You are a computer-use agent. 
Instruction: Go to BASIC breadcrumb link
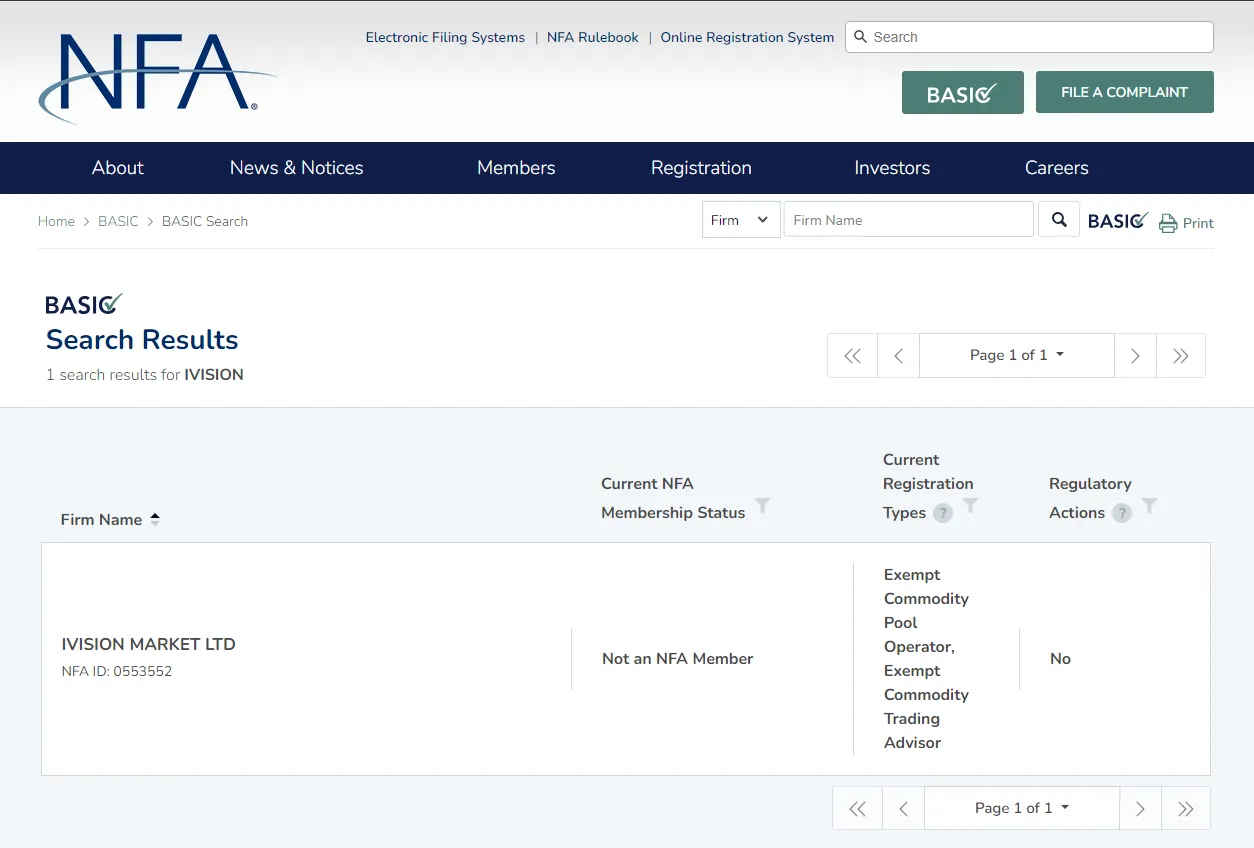tap(118, 221)
